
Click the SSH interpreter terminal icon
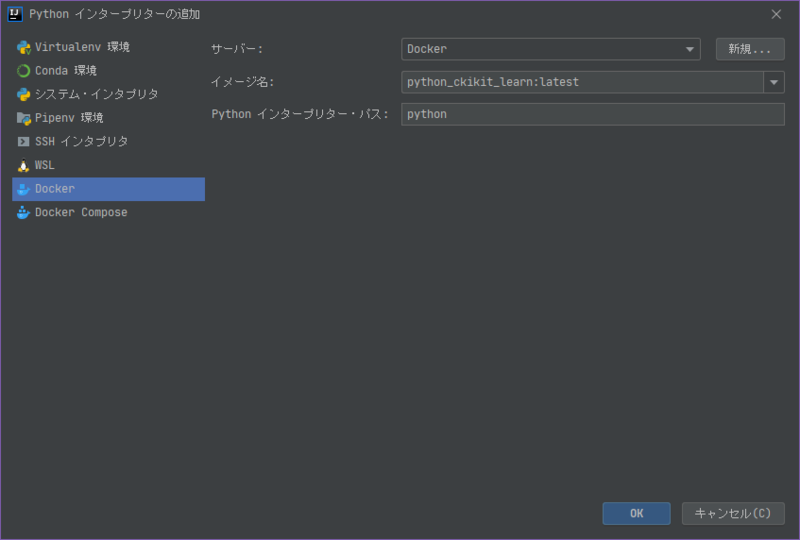(x=23, y=141)
